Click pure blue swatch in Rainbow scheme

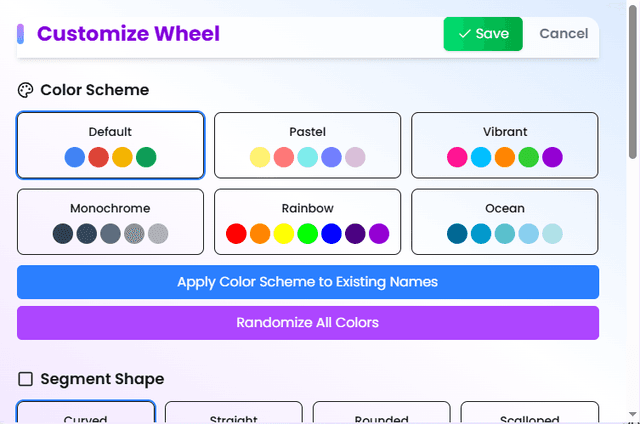pyautogui.click(x=331, y=233)
